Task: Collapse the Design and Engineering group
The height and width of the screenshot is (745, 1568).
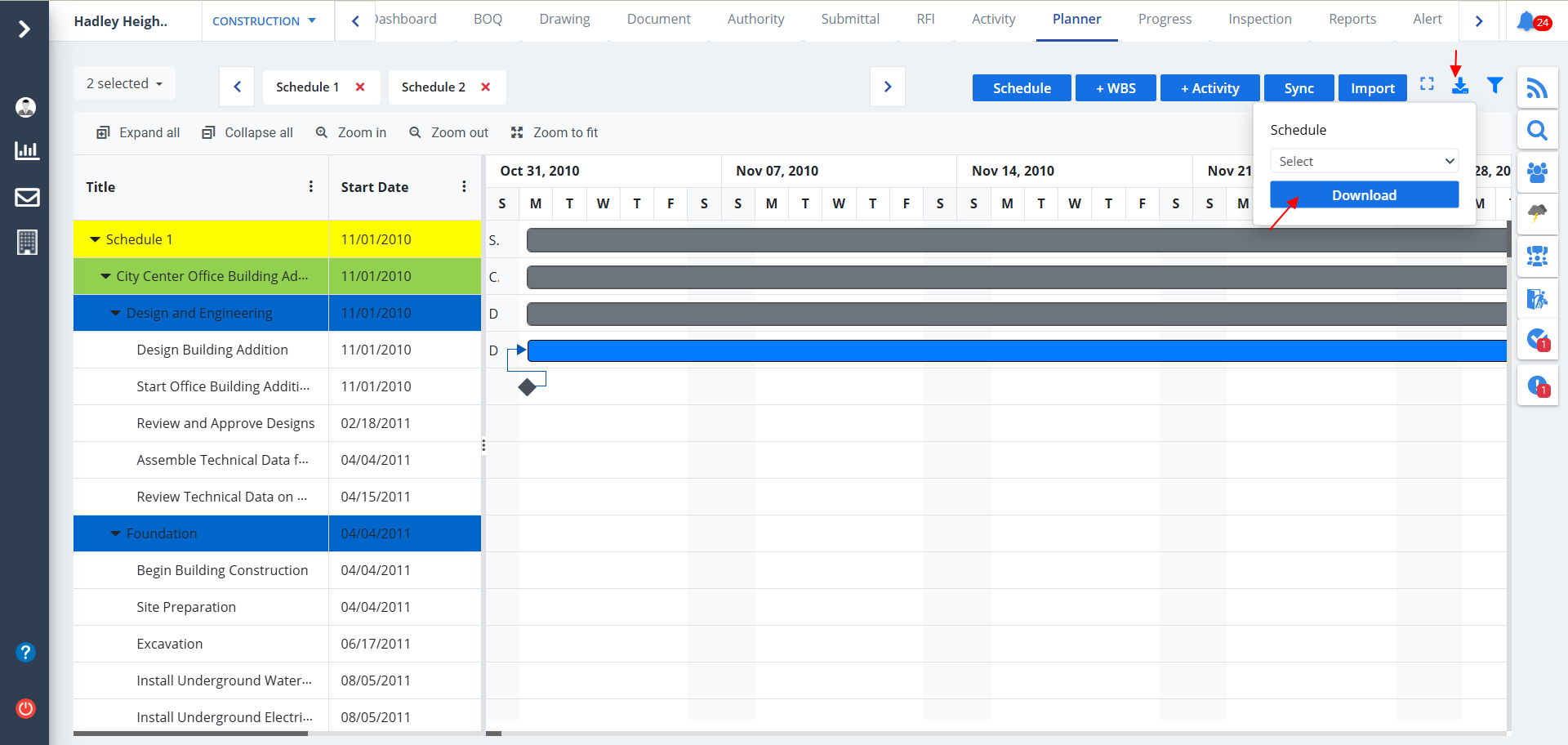Action: pos(116,313)
